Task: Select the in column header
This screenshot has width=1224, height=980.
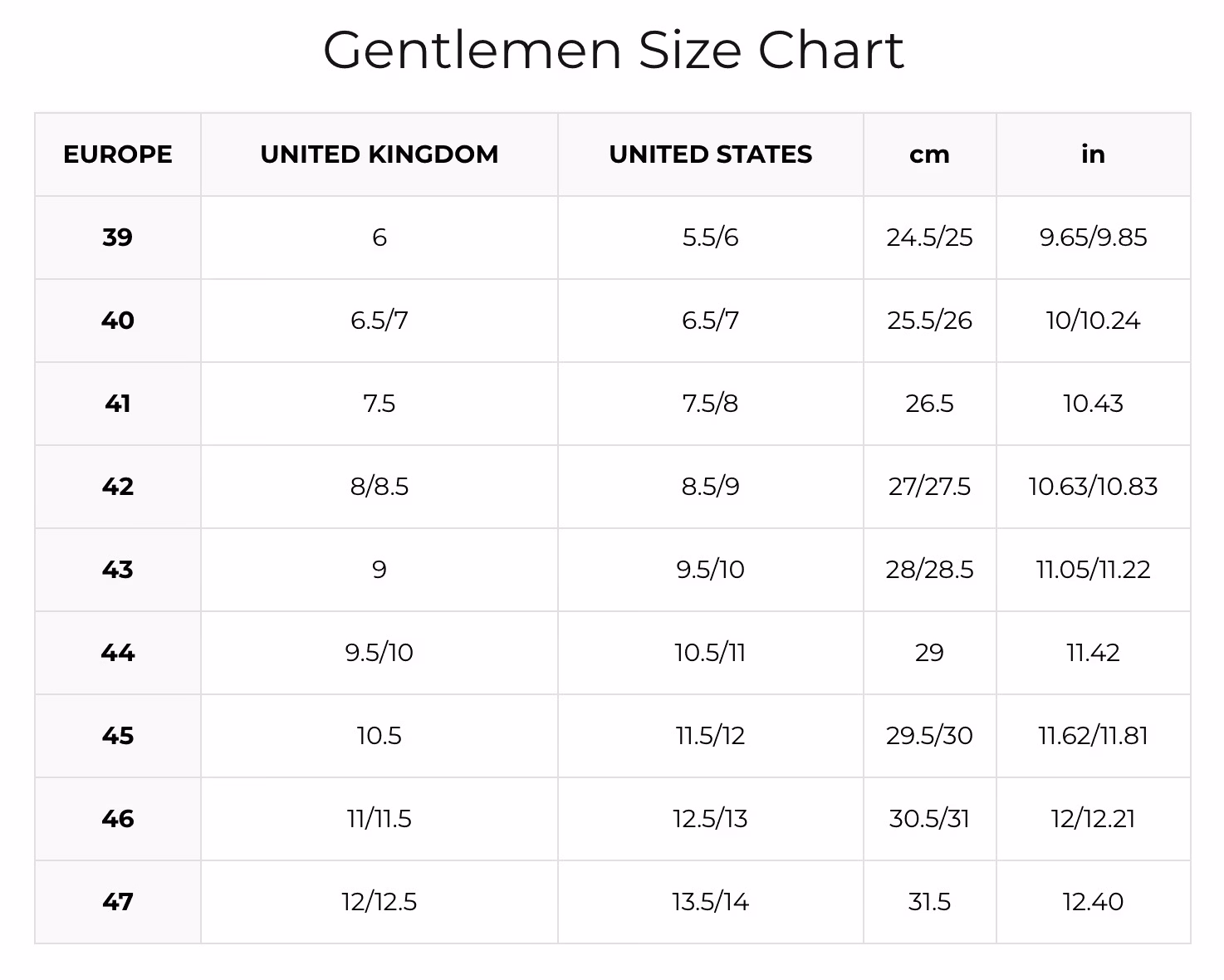Action: (x=1093, y=154)
